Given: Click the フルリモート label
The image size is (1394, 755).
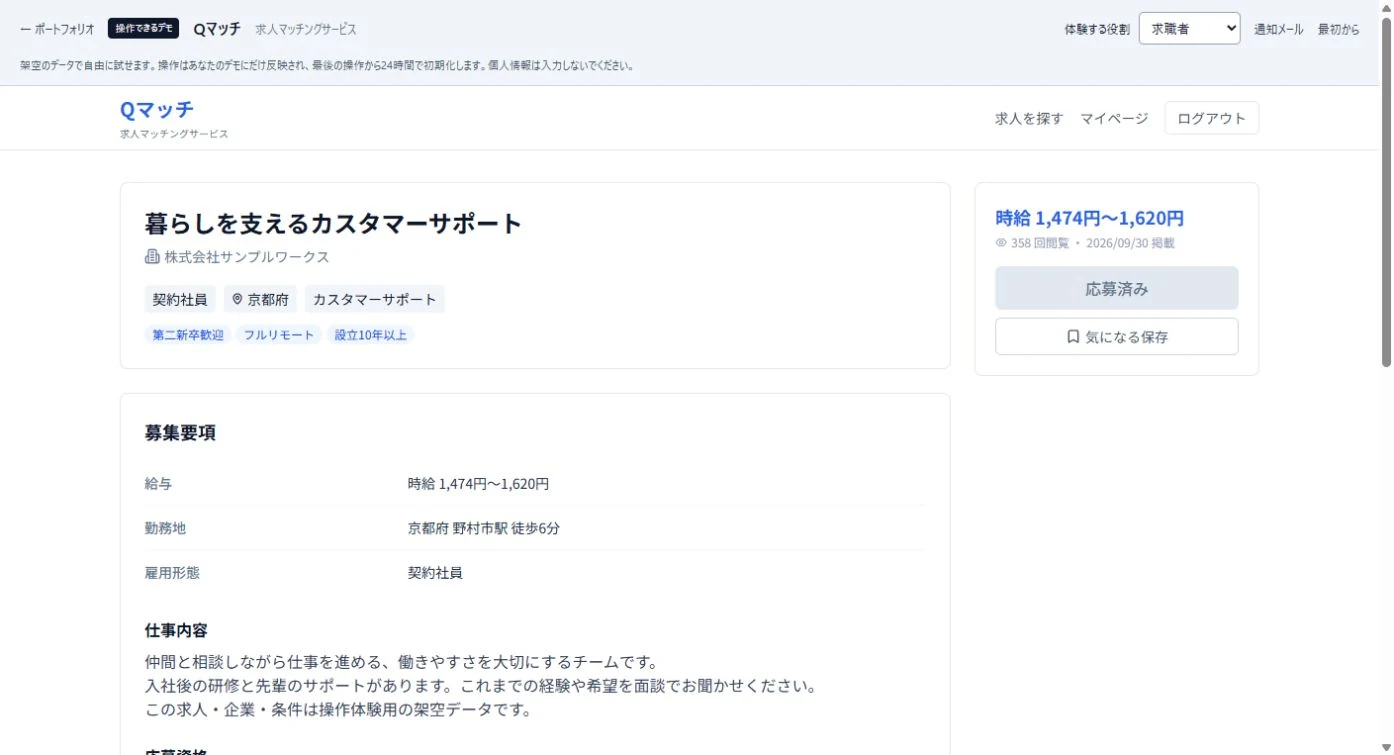Looking at the screenshot, I should tap(279, 335).
